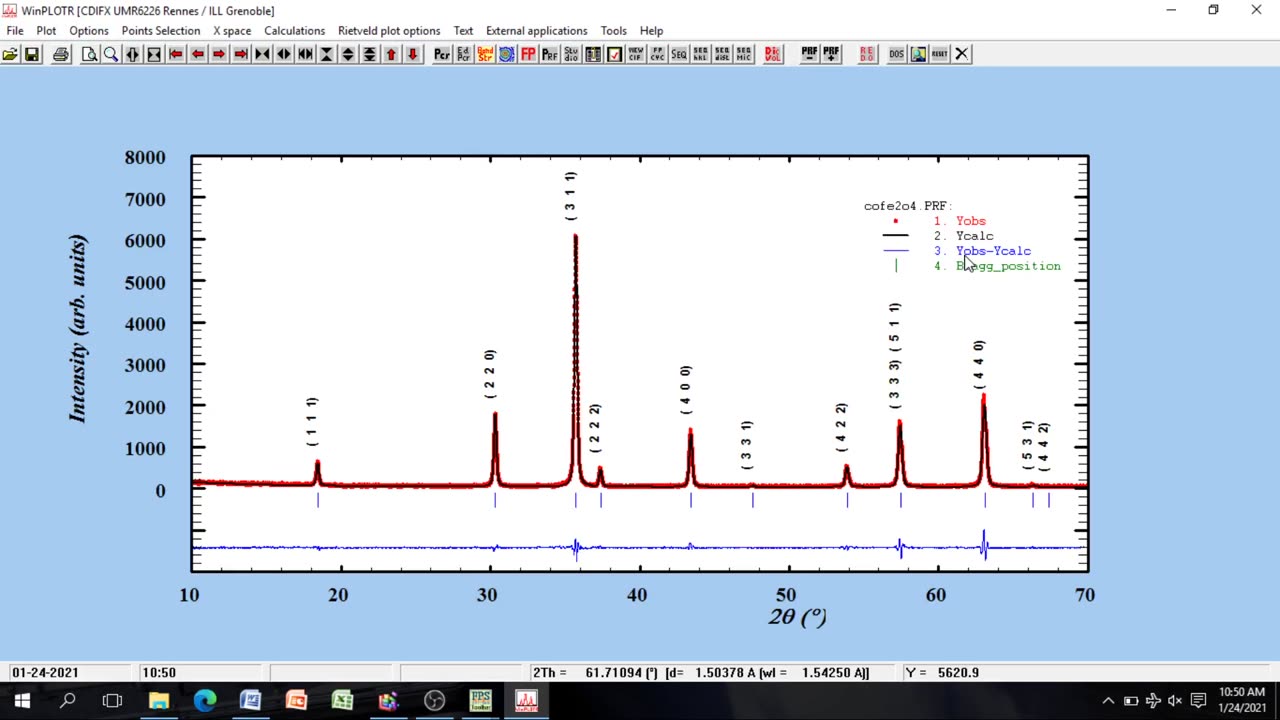Launch FullProf with the red FP icon
The width and height of the screenshot is (1280, 720).
tap(528, 54)
